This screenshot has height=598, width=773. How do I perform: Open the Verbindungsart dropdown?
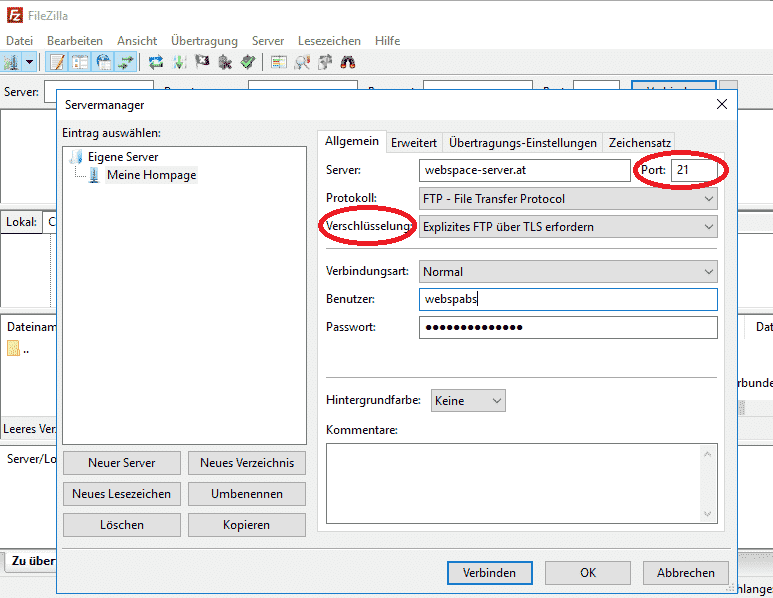point(567,271)
